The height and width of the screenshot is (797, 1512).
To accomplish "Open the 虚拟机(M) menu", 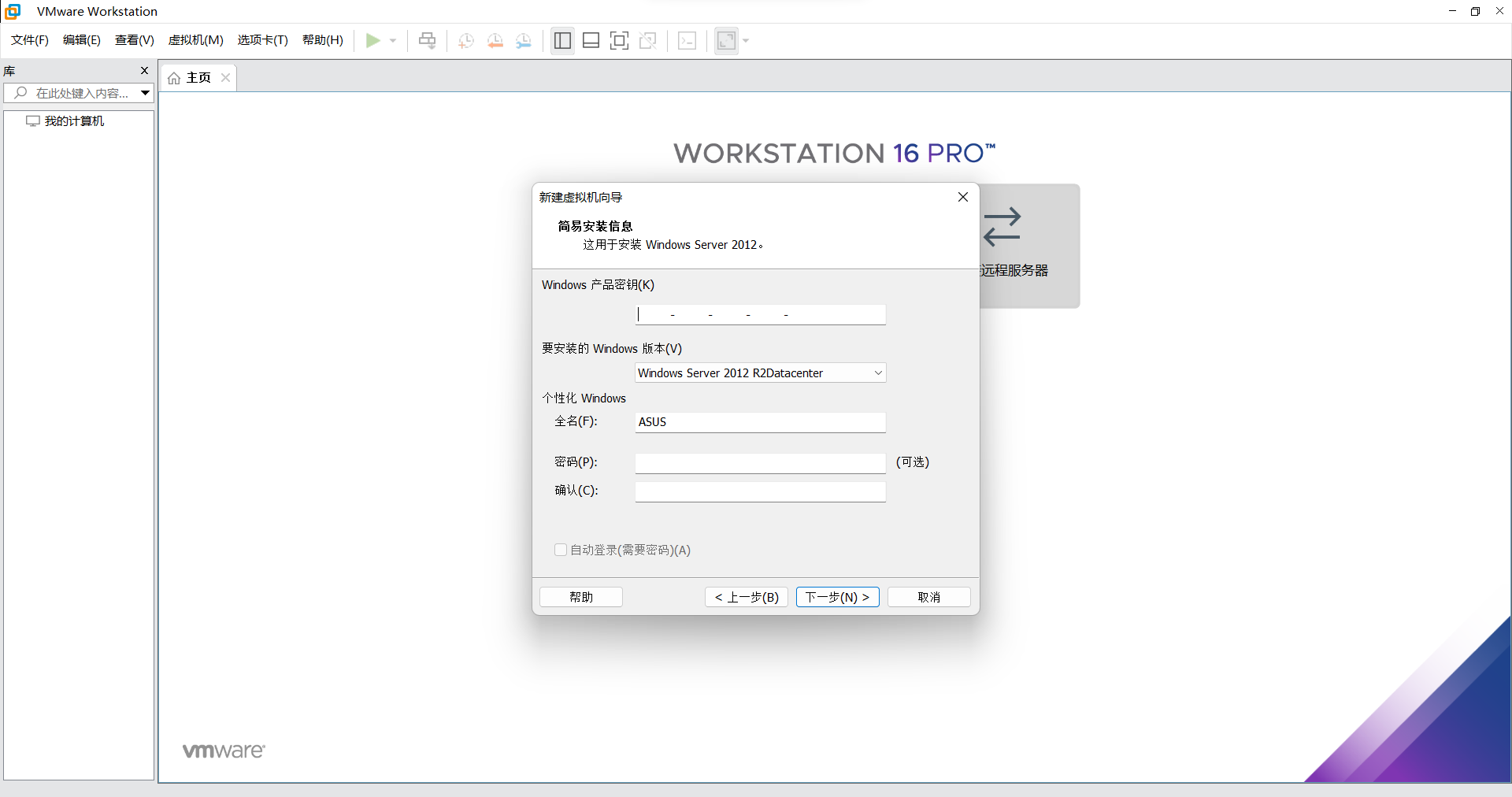I will [196, 40].
